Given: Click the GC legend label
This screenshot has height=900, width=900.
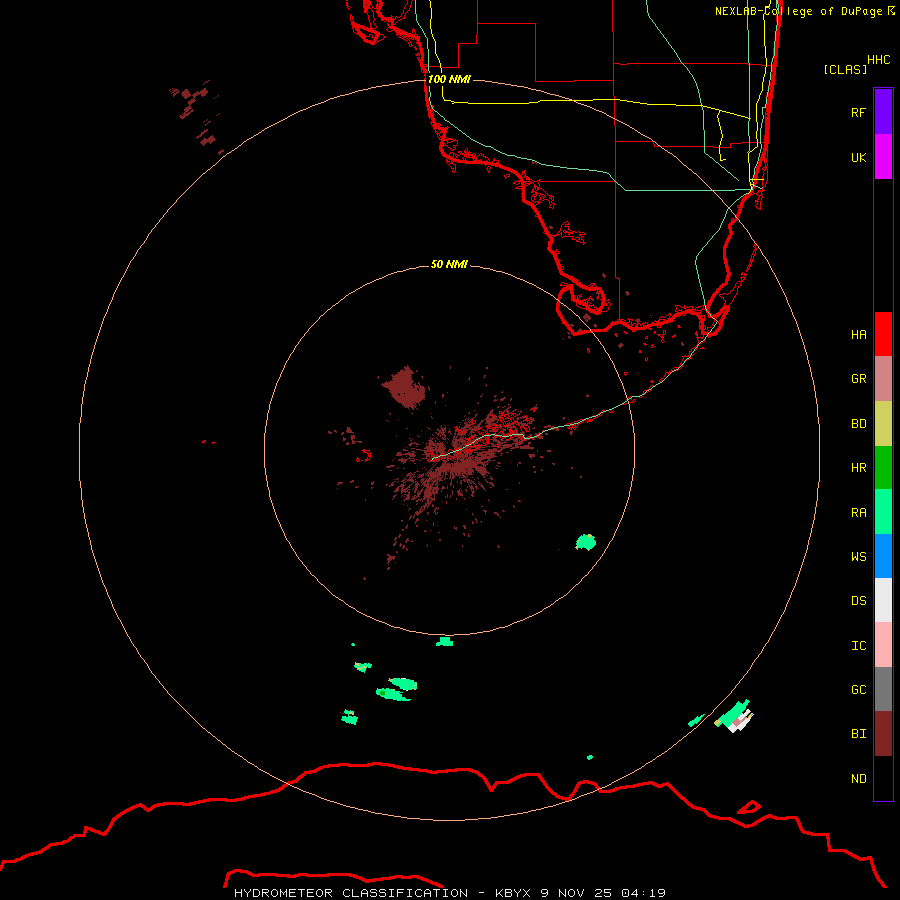Looking at the screenshot, I should point(858,690).
